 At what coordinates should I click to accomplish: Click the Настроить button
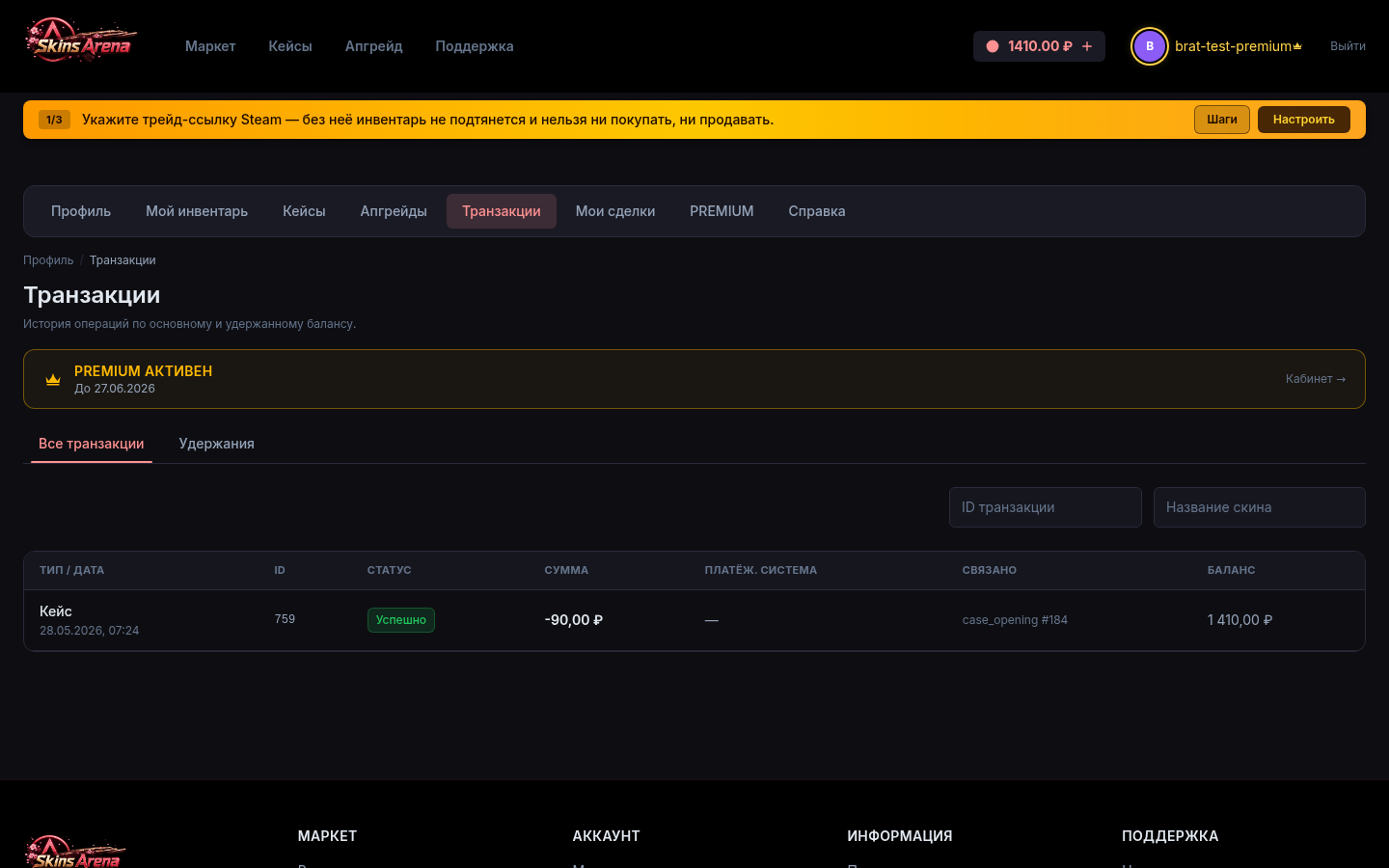[1303, 120]
